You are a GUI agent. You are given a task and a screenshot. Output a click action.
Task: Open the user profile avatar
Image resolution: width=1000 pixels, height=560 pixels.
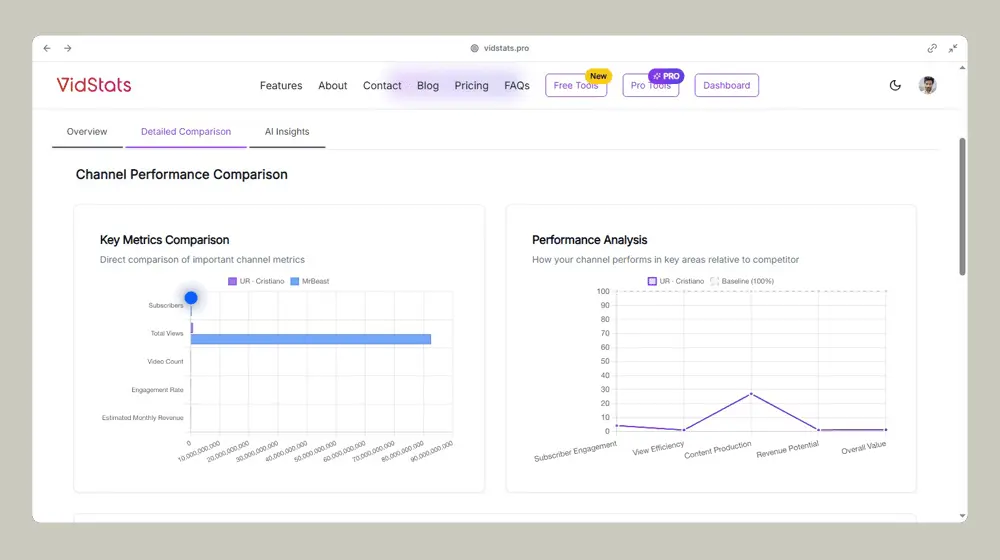click(927, 85)
